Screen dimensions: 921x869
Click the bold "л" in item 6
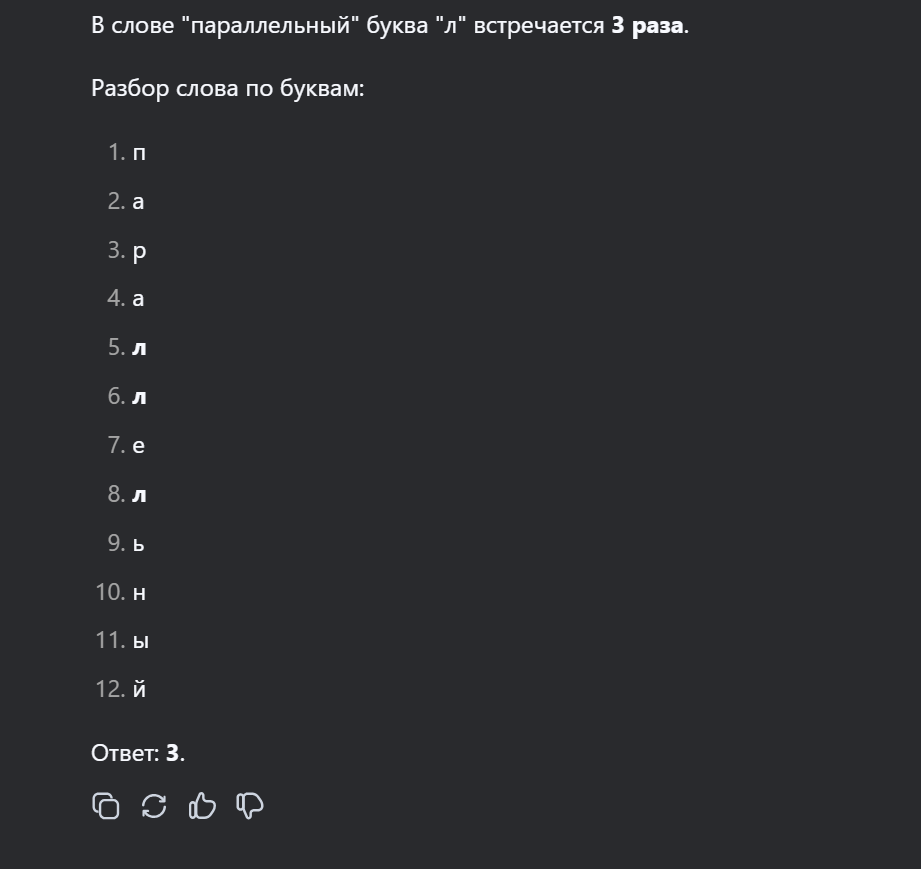(x=139, y=397)
